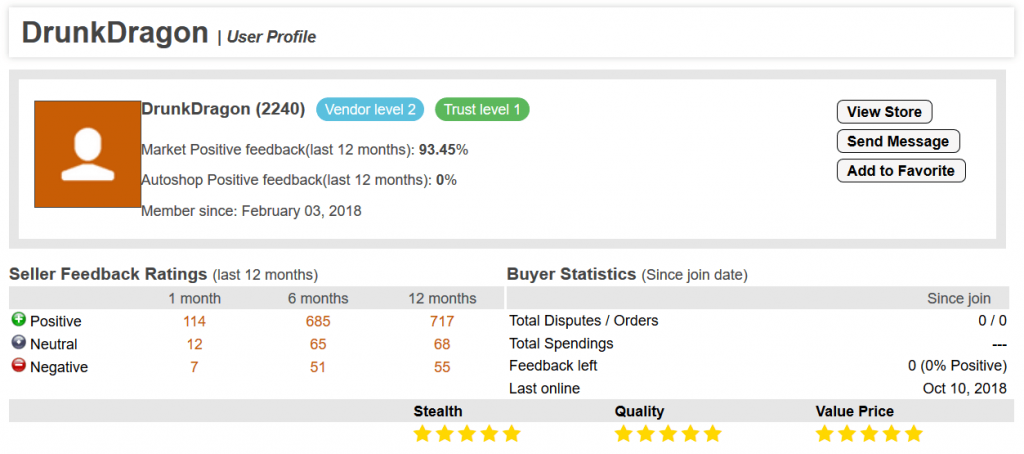1024x454 pixels.
Task: Click the red Negative feedback minus icon
Action: [18, 366]
